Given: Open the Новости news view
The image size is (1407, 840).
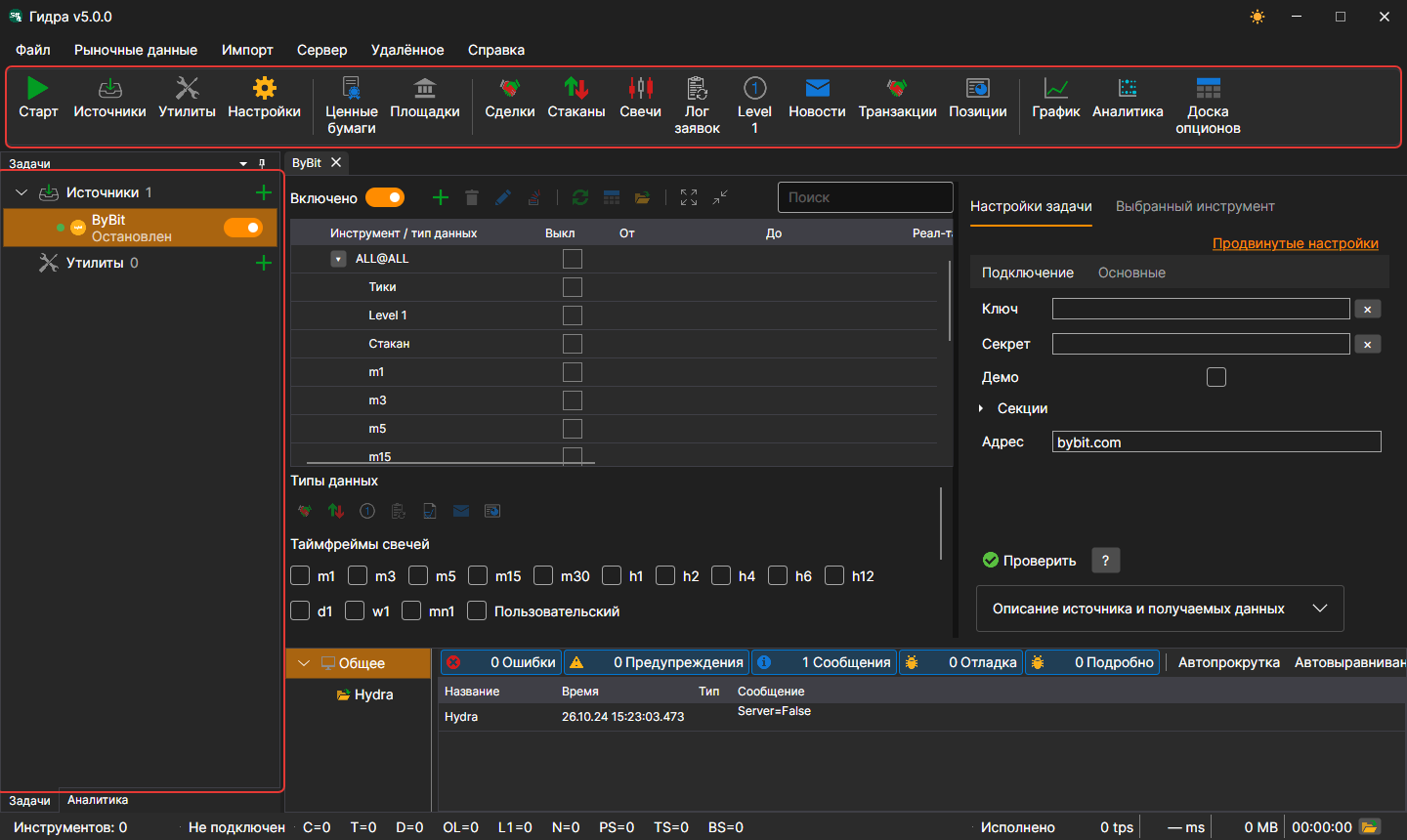Looking at the screenshot, I should [x=817, y=99].
